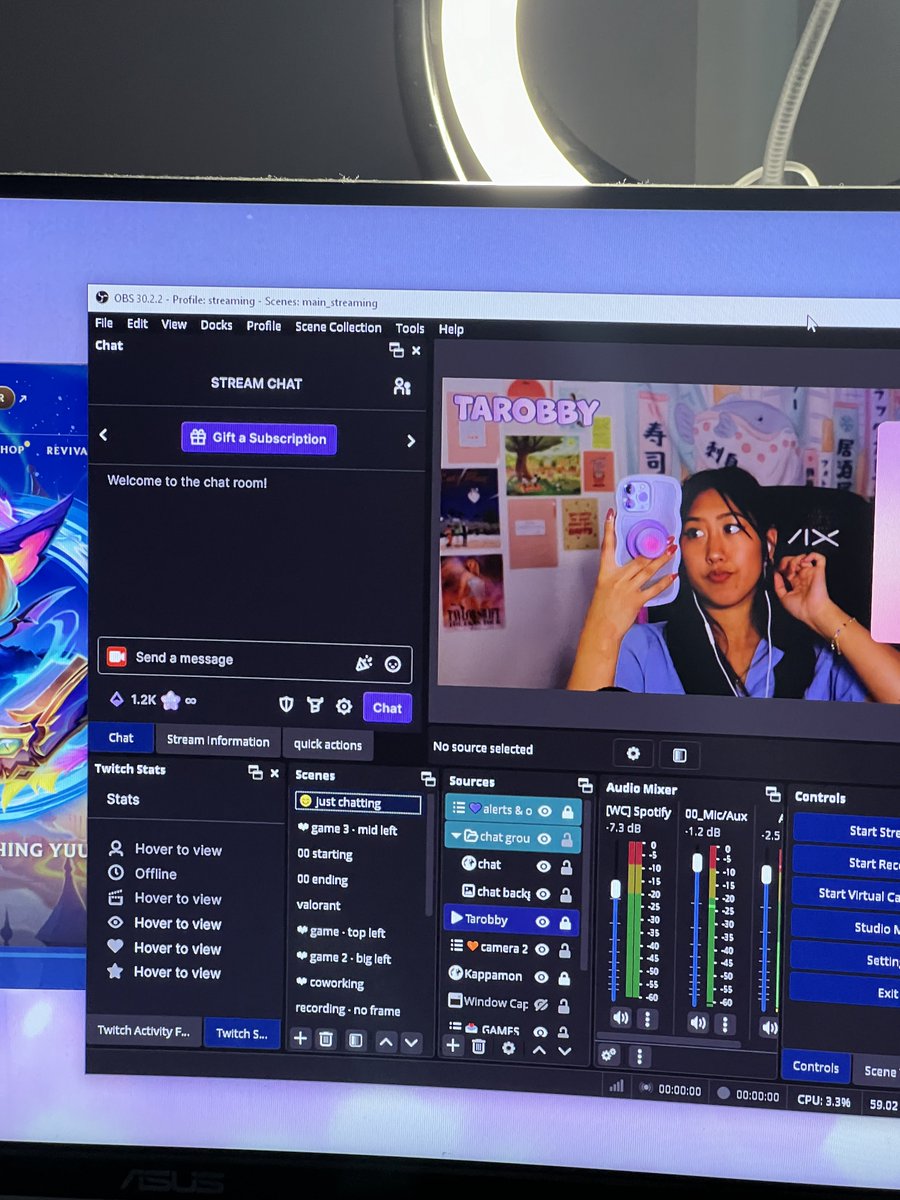900x1200 pixels.
Task: Click the Studio Mode button
Action: (x=846, y=927)
